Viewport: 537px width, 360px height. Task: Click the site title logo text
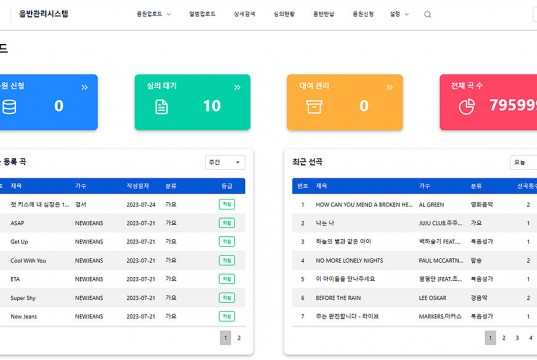[43, 14]
